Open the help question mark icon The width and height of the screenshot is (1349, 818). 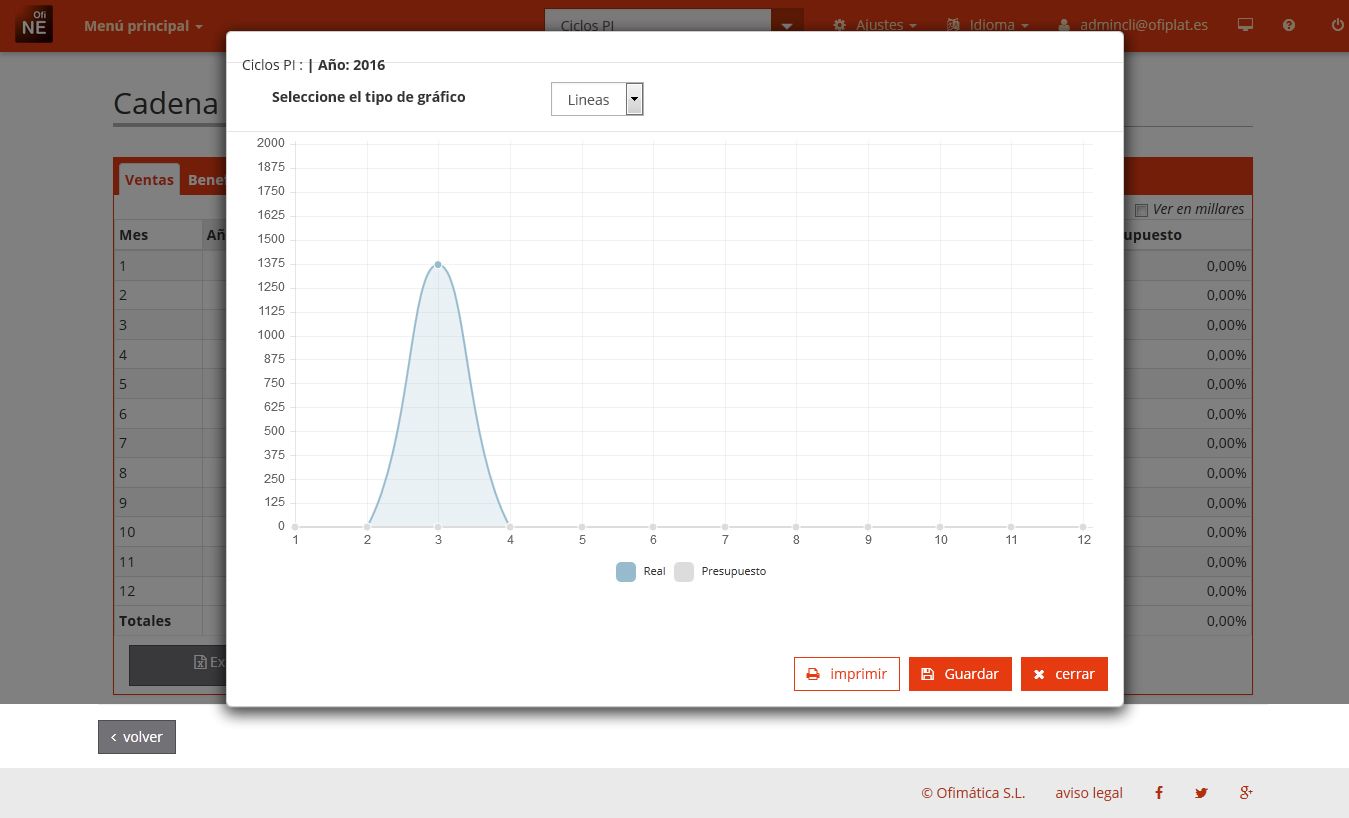pos(1289,25)
